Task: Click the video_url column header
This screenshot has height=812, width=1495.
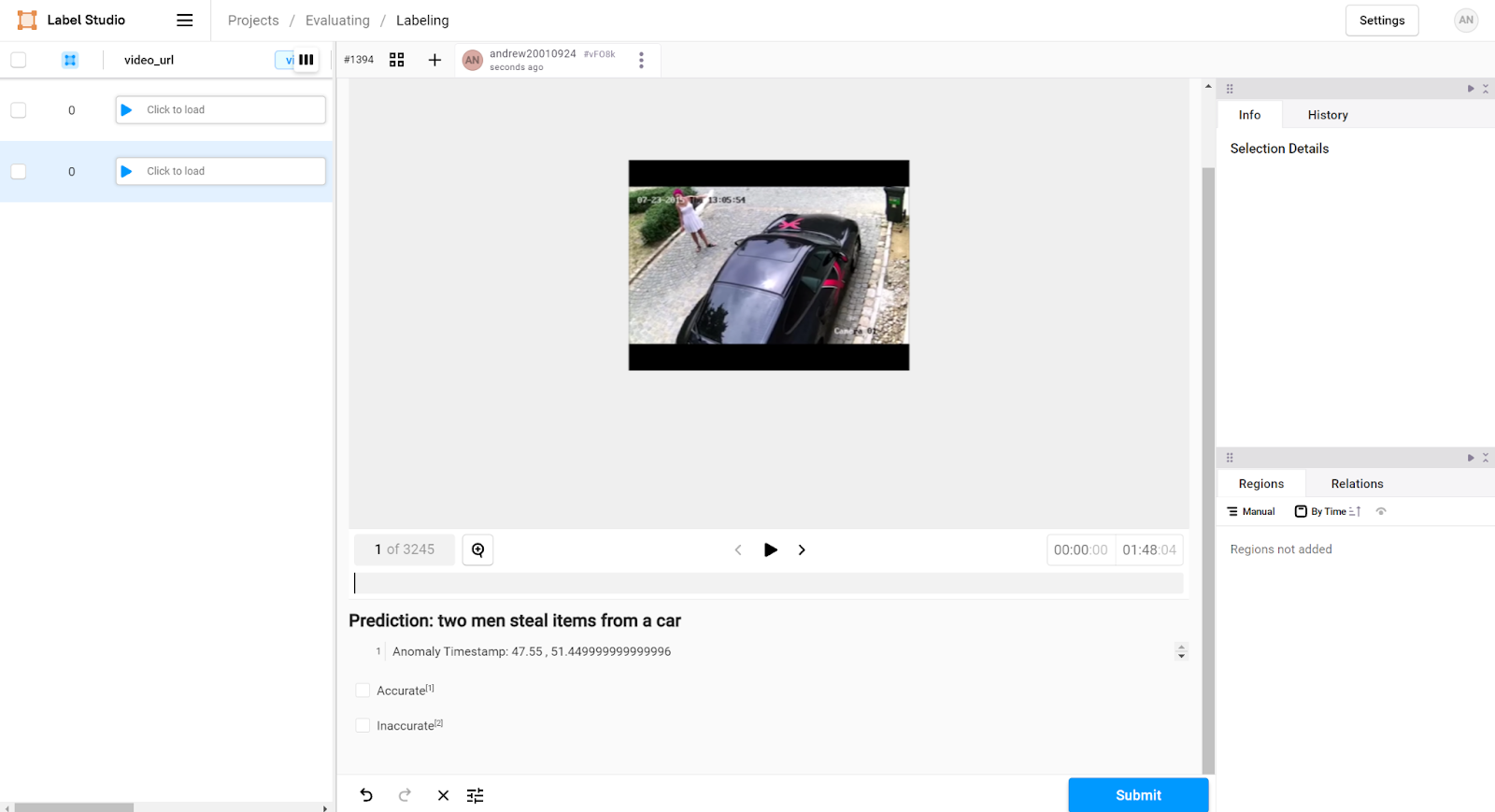Action: pos(149,60)
